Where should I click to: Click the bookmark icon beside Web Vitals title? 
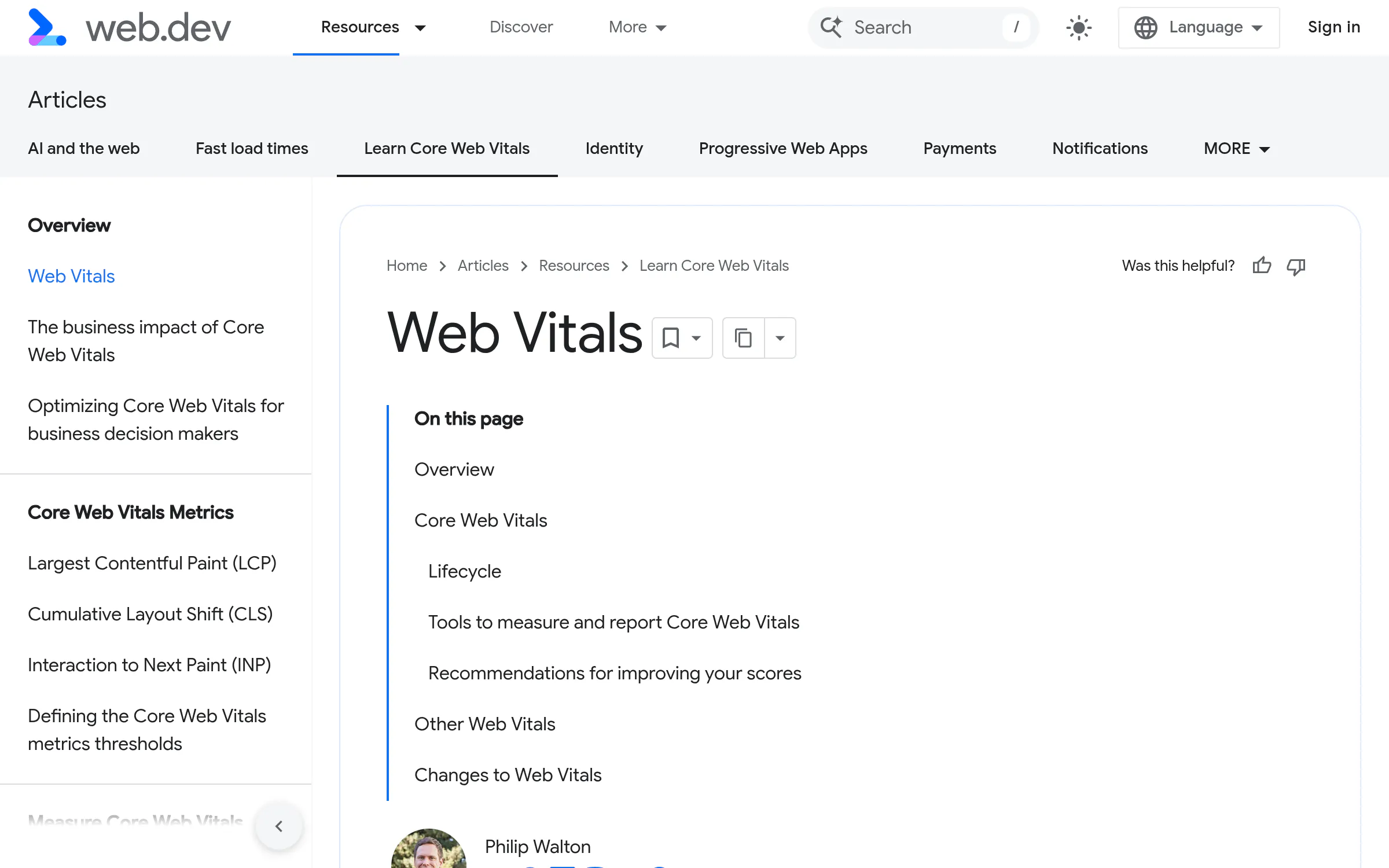(670, 338)
